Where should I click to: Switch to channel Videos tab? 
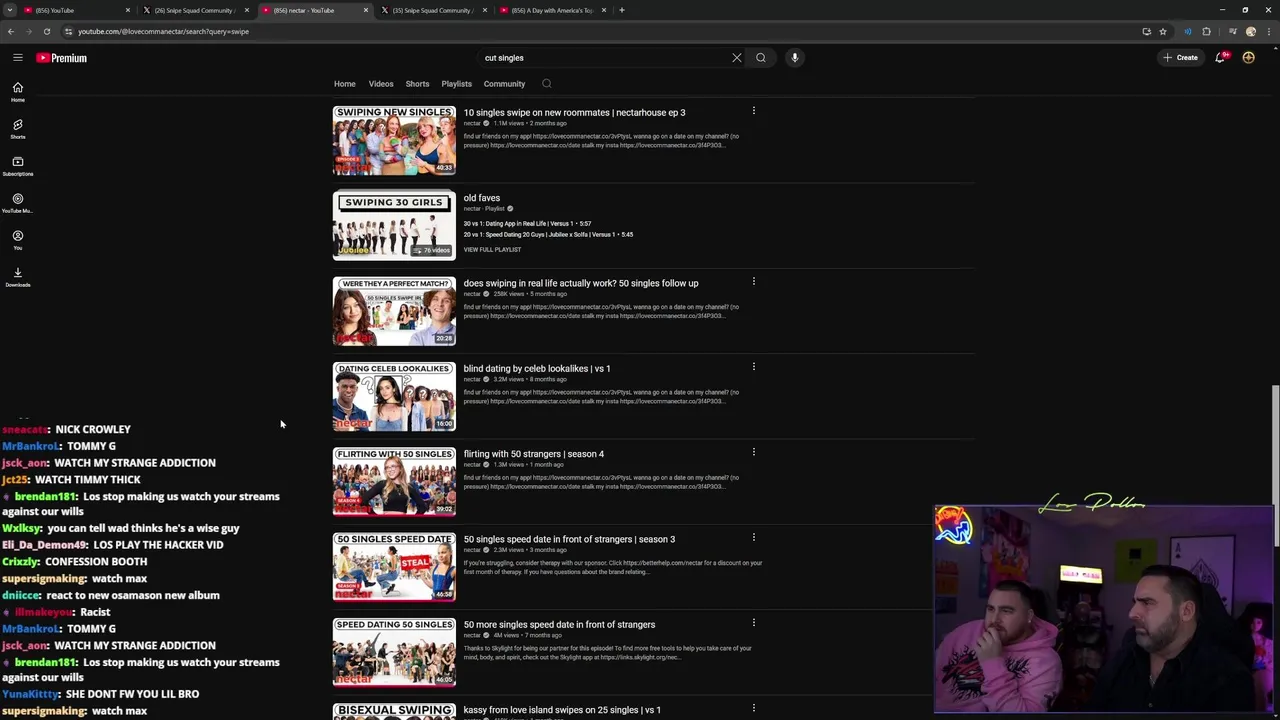coord(381,84)
